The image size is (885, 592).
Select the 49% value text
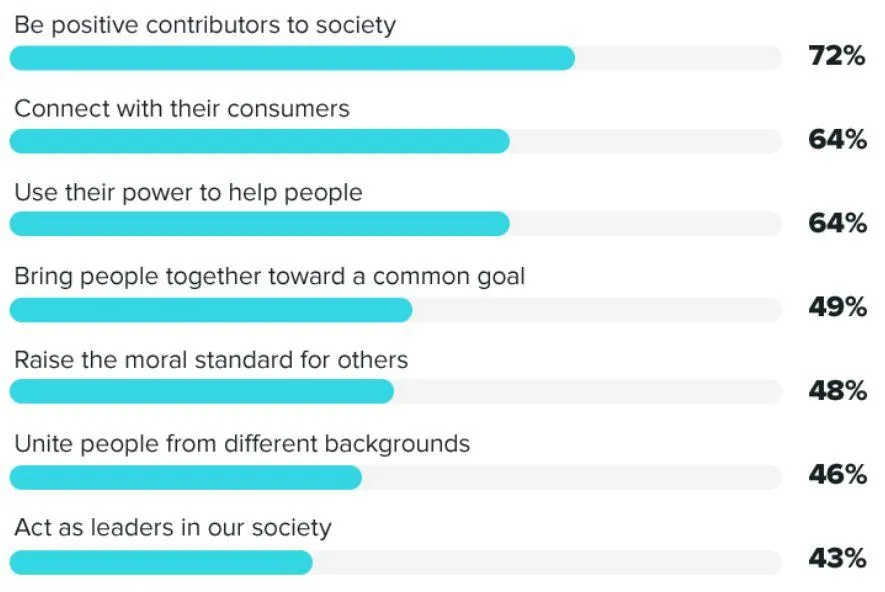[837, 307]
